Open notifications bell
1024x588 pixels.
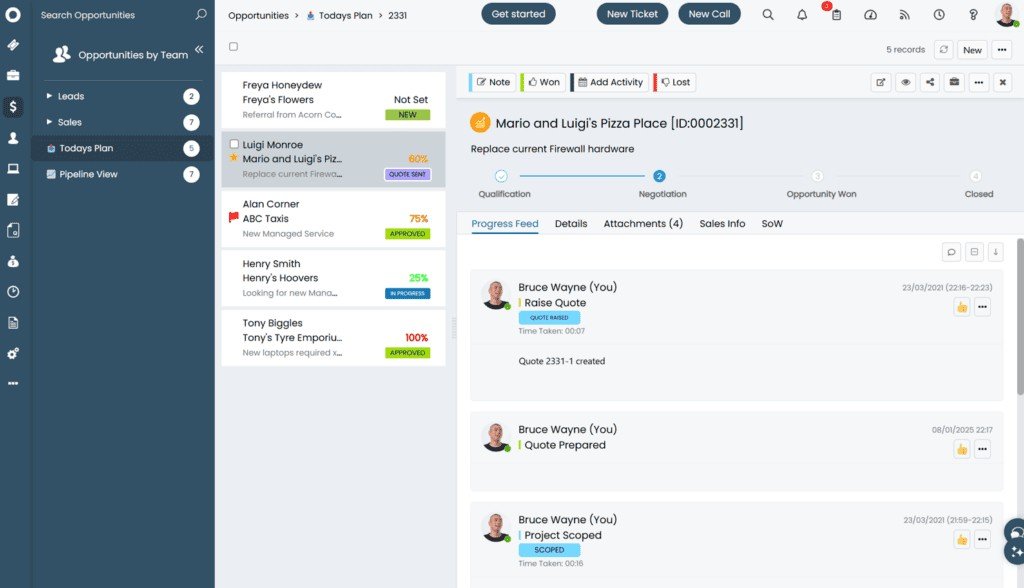click(x=802, y=14)
